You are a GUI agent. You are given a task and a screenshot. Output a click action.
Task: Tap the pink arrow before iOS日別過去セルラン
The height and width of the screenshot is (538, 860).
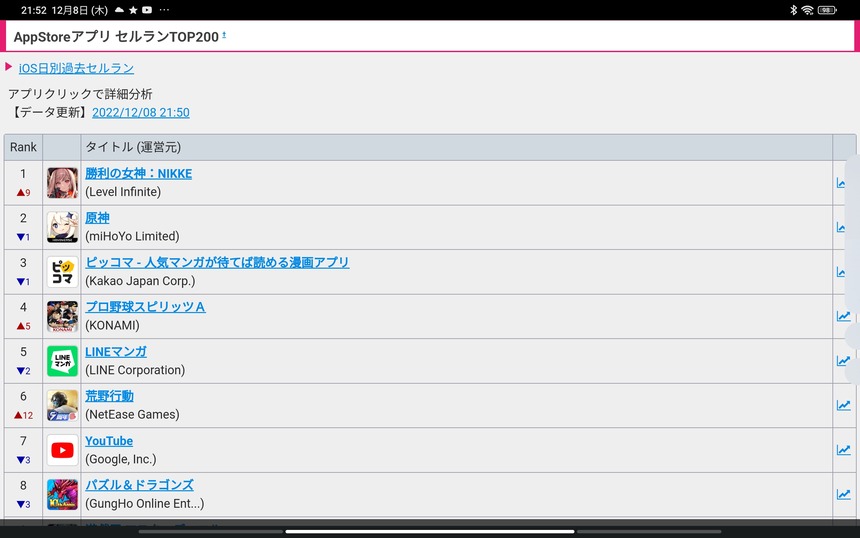coord(8,67)
